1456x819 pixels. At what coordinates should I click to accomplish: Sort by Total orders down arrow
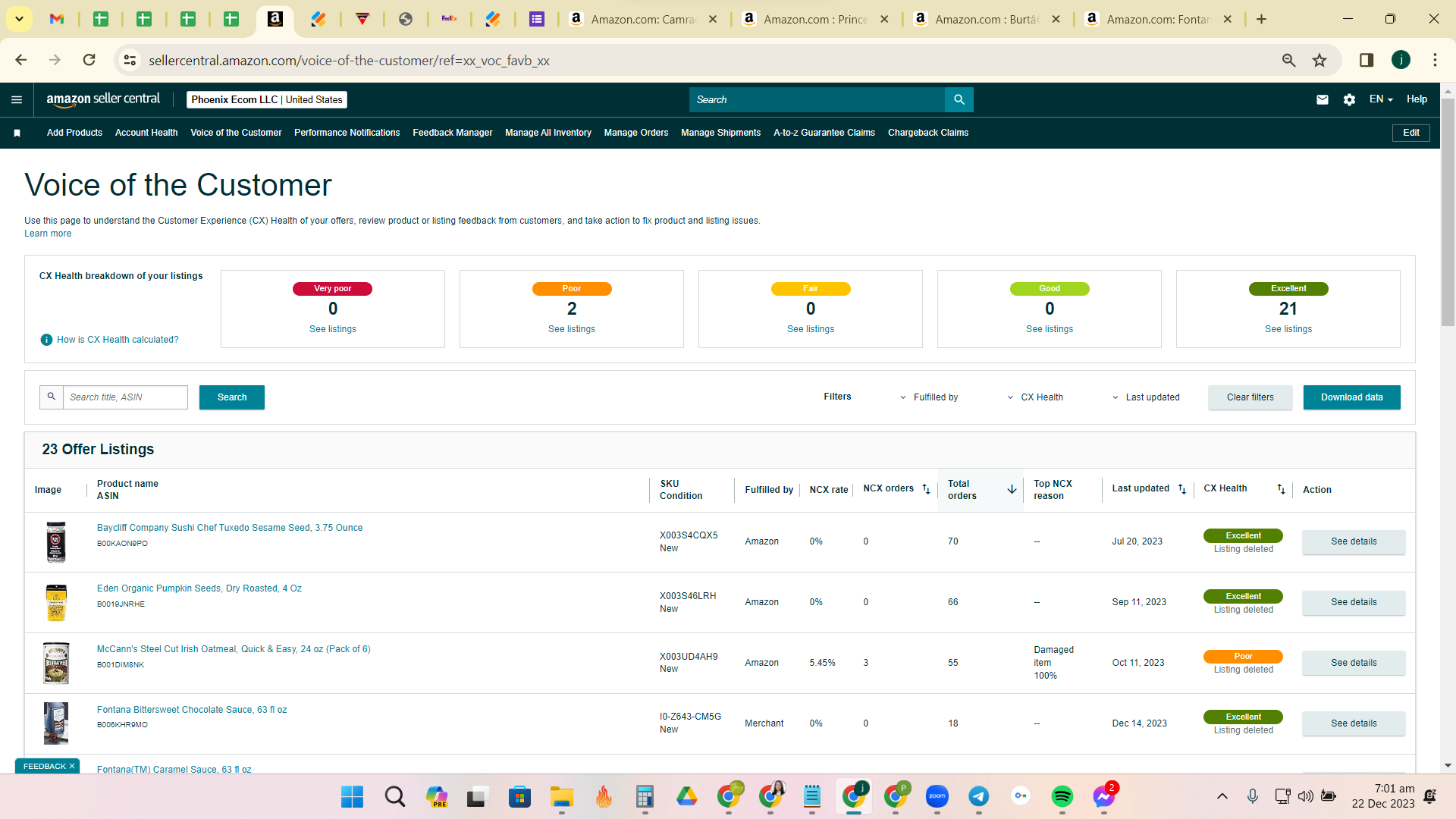1012,489
